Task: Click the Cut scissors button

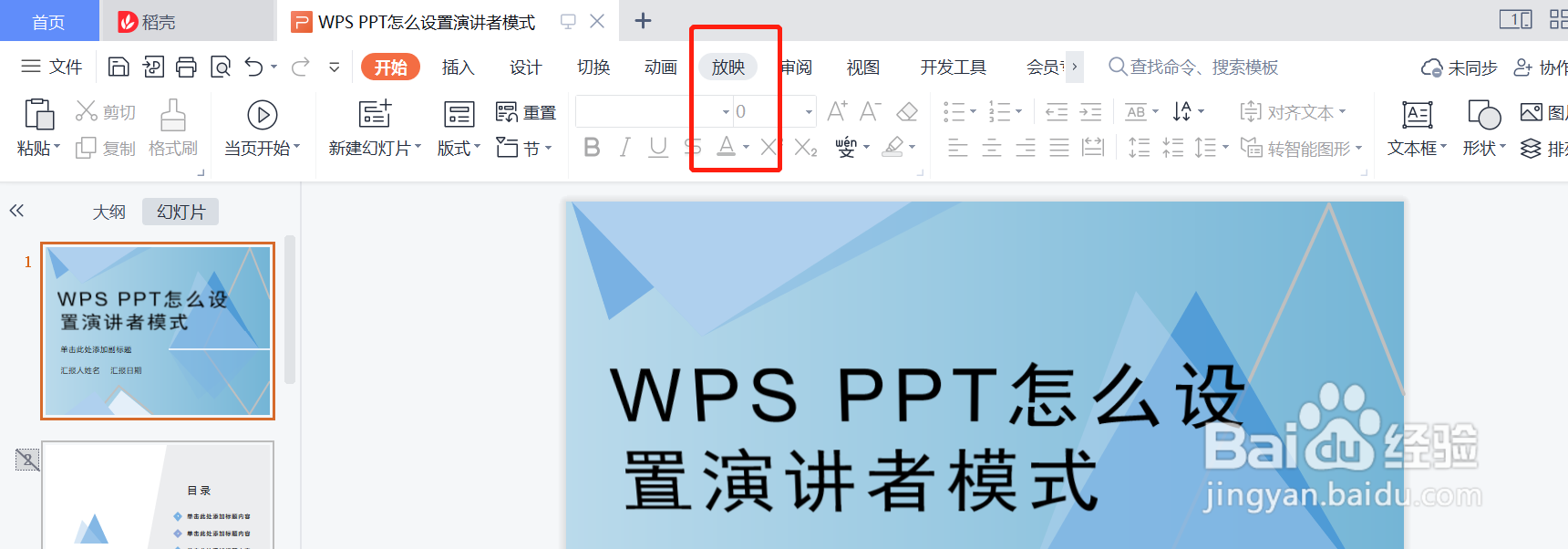Action: [106, 111]
